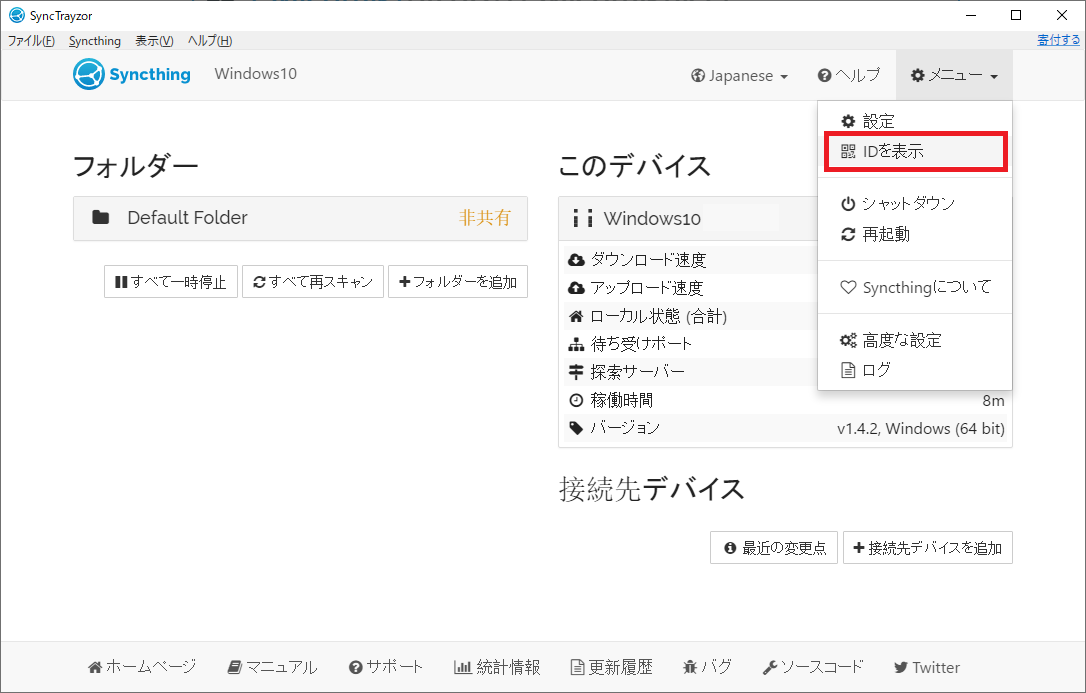Viewport: 1086px width, 693px height.
Task: Open the ヘルプ link in navbar
Action: point(849,75)
